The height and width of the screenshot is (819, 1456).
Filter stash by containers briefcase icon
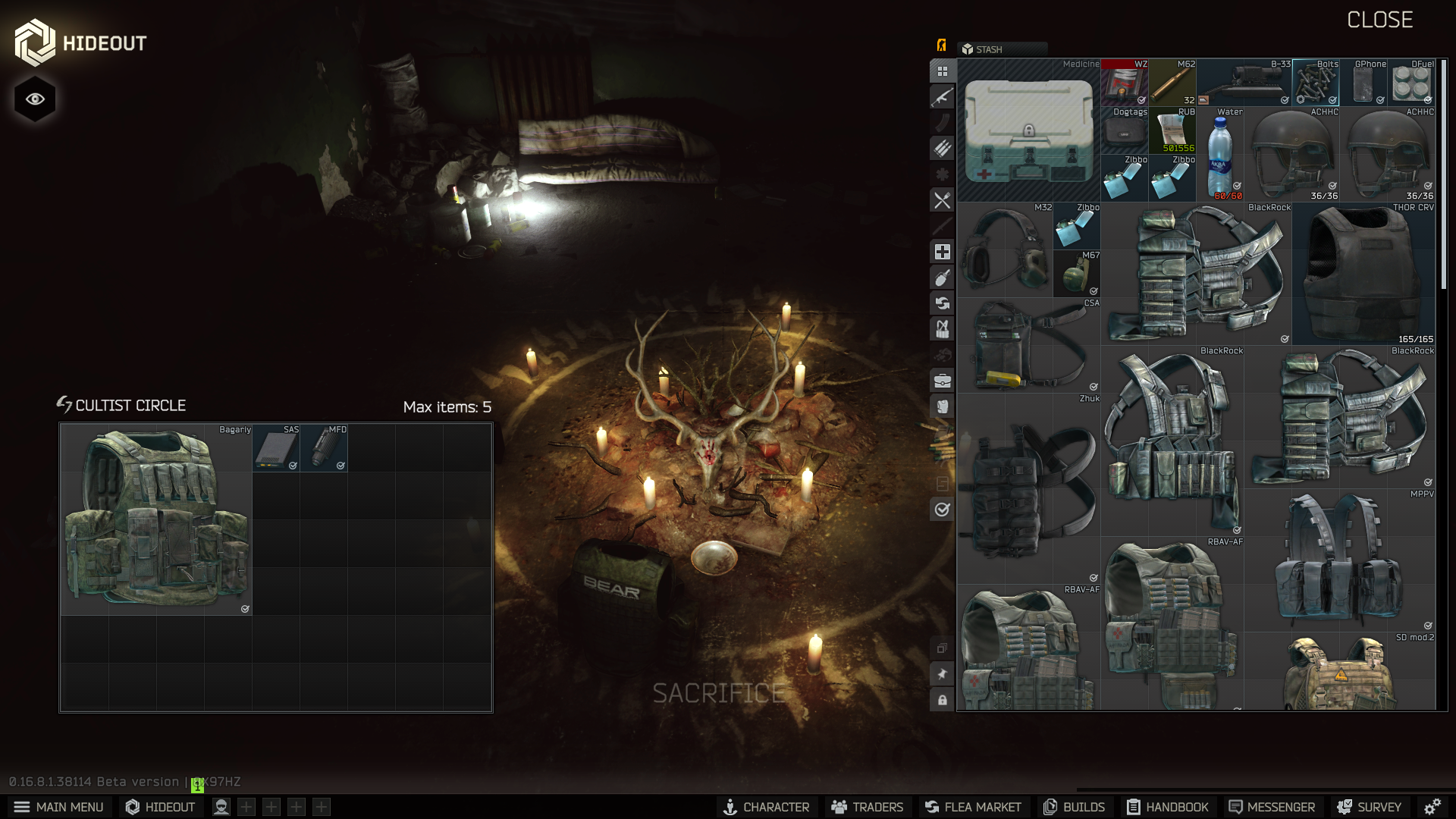click(x=942, y=381)
